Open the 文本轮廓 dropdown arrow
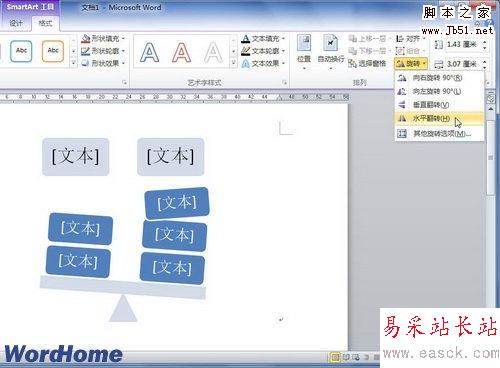The width and height of the screenshot is (500, 368). click(x=283, y=51)
